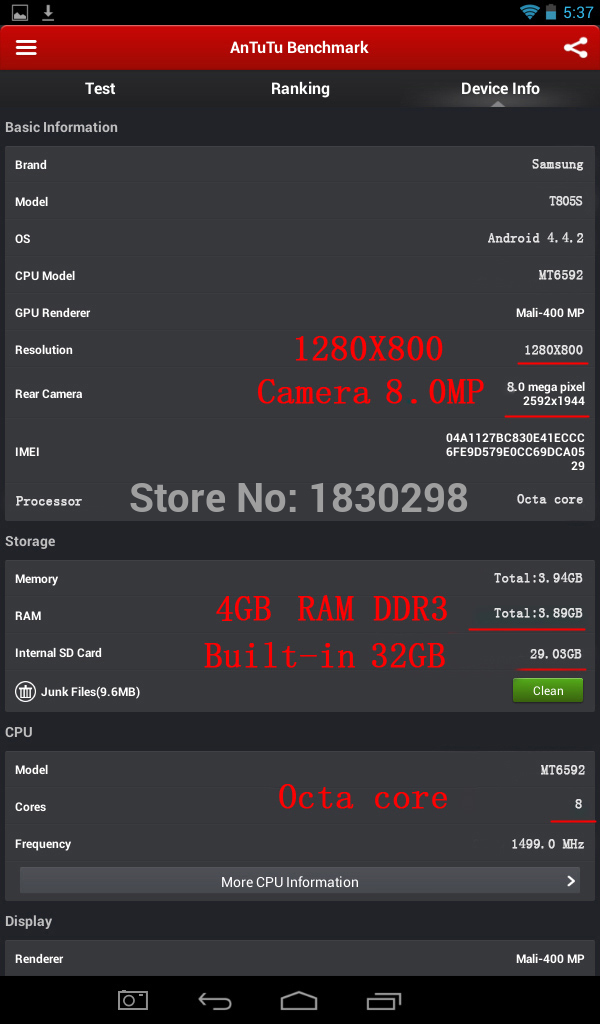Image resolution: width=600 pixels, height=1024 pixels.
Task: Select the Device Info tab
Action: click(500, 89)
